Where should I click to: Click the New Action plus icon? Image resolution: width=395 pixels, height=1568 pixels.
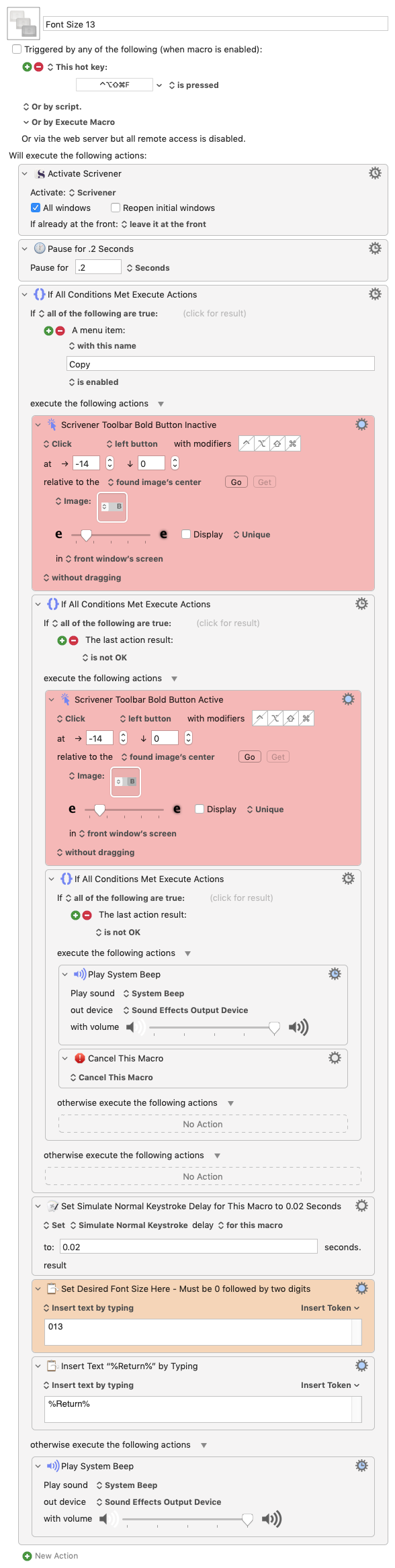(x=27, y=1556)
